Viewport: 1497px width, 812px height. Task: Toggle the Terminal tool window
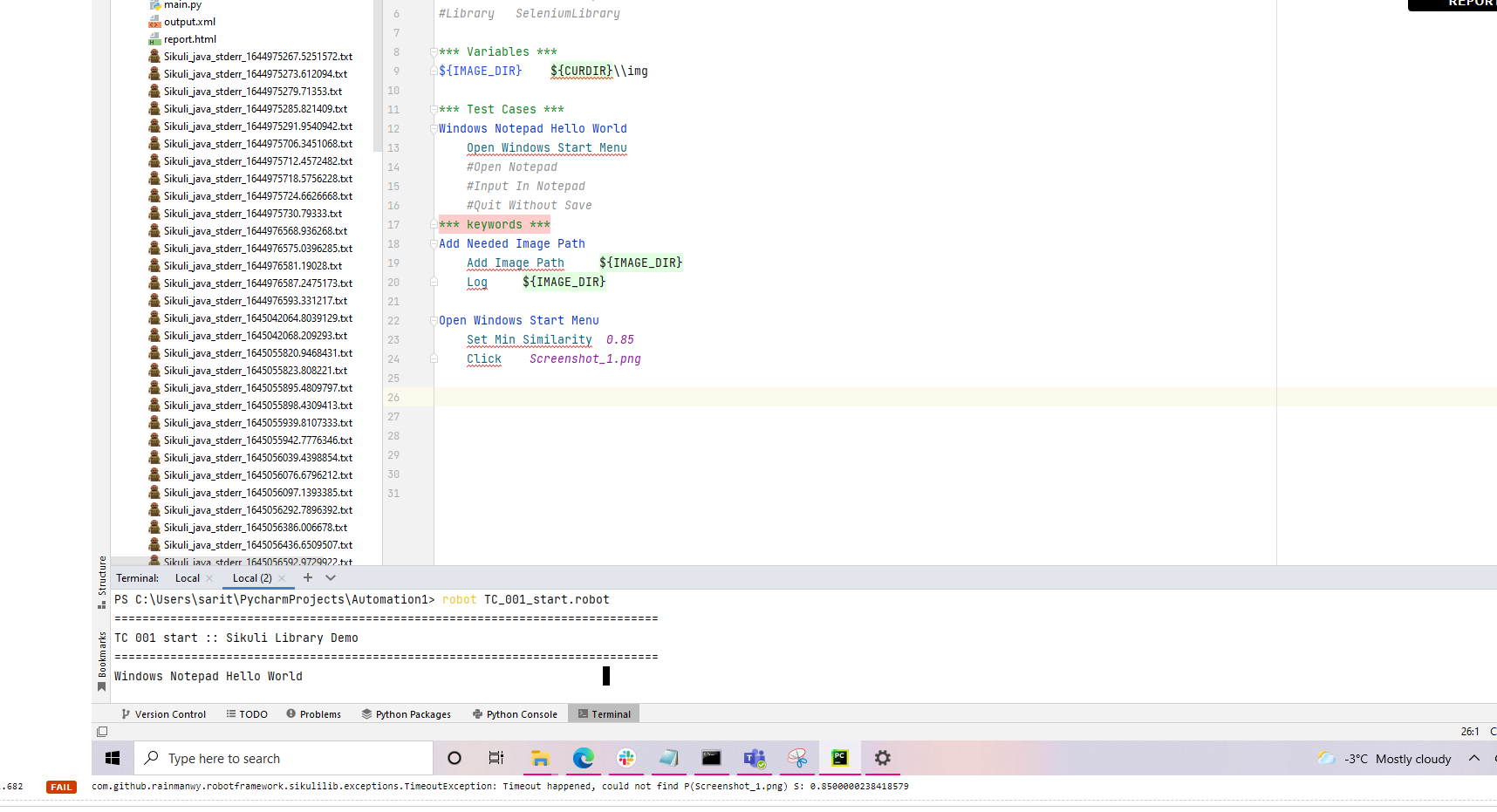[x=603, y=713]
